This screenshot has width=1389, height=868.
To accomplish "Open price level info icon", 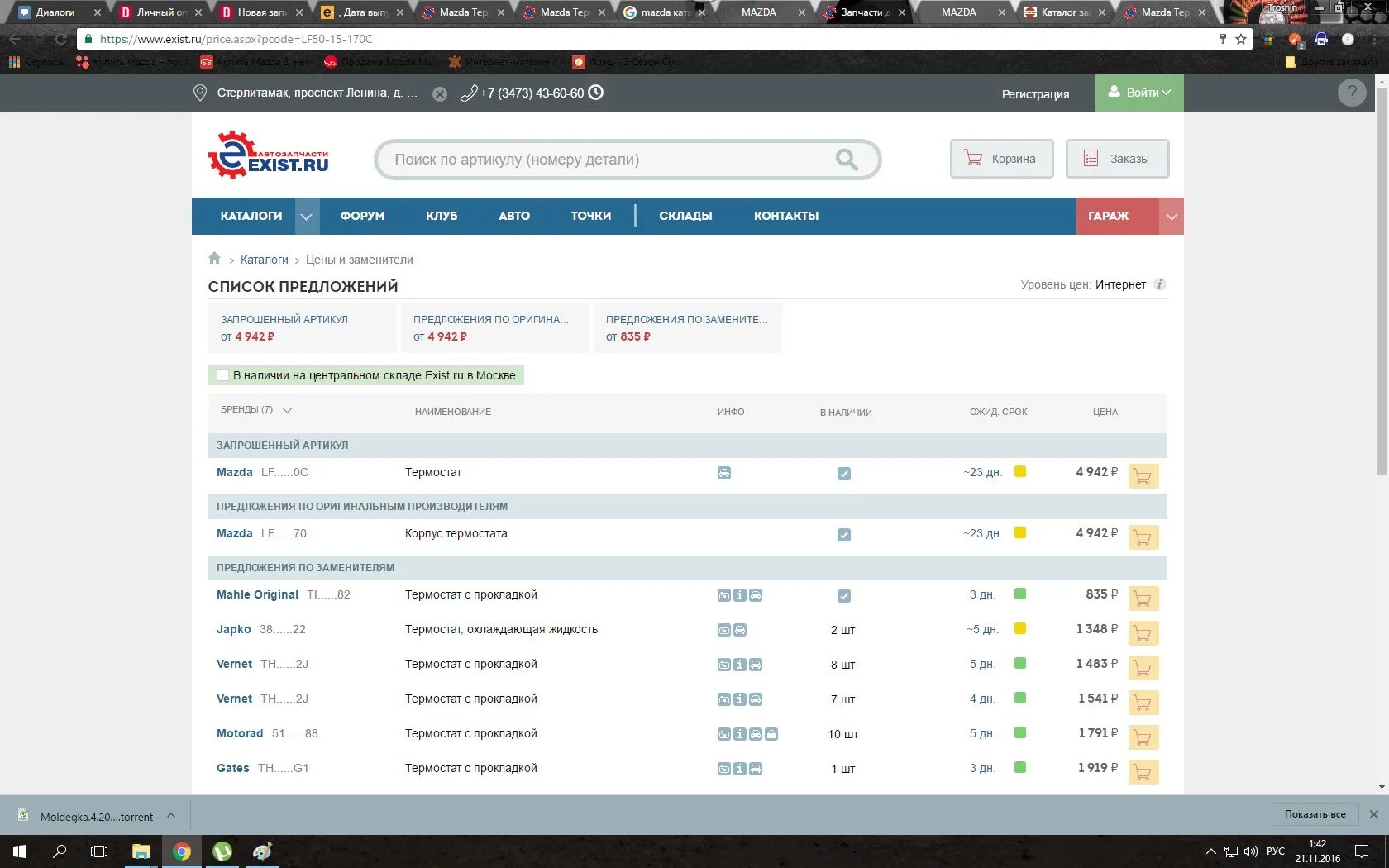I will (x=1160, y=284).
